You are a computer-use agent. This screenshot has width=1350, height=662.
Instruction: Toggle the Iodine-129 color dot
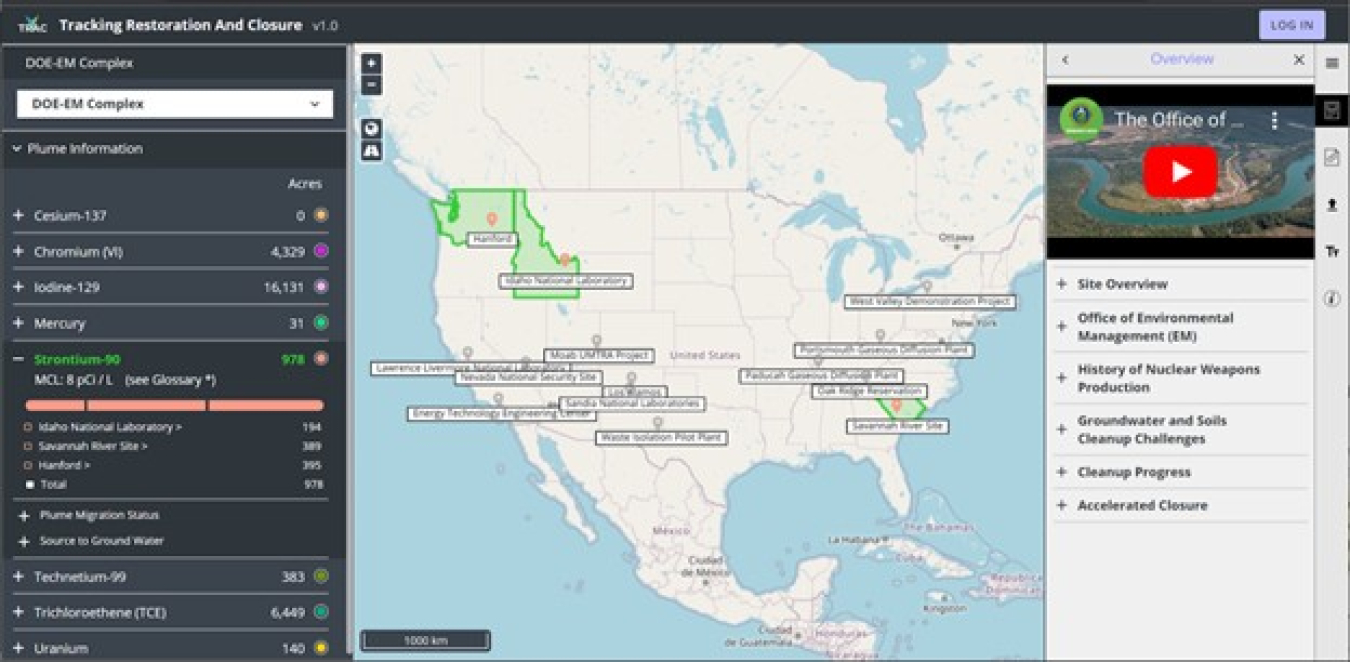tap(321, 287)
